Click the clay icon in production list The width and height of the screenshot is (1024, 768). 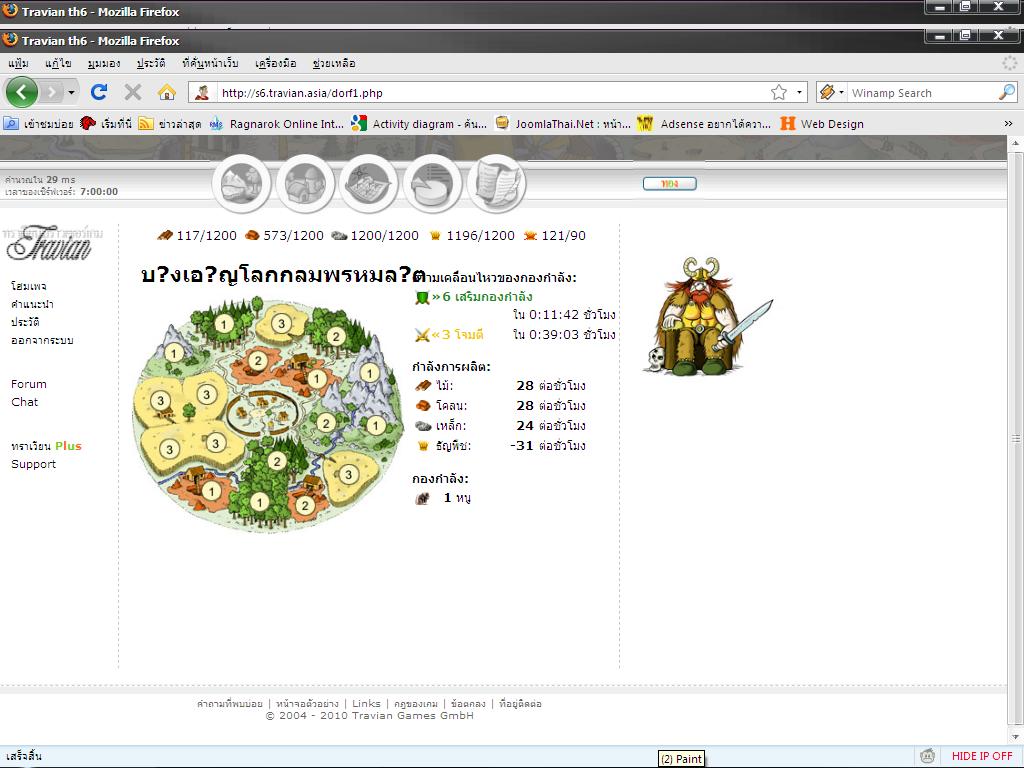[423, 406]
